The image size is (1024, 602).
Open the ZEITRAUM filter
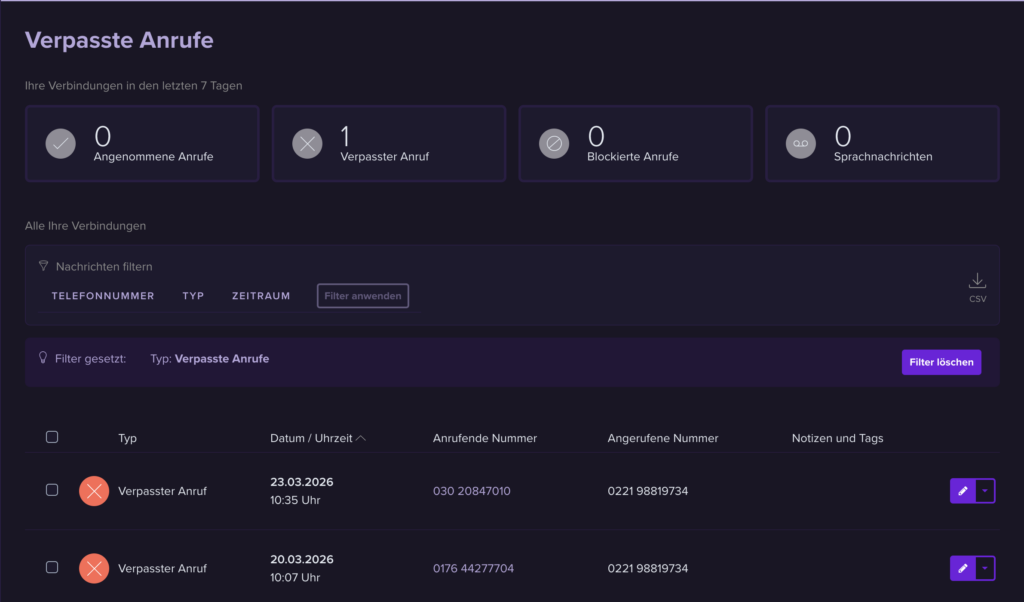[x=261, y=296]
